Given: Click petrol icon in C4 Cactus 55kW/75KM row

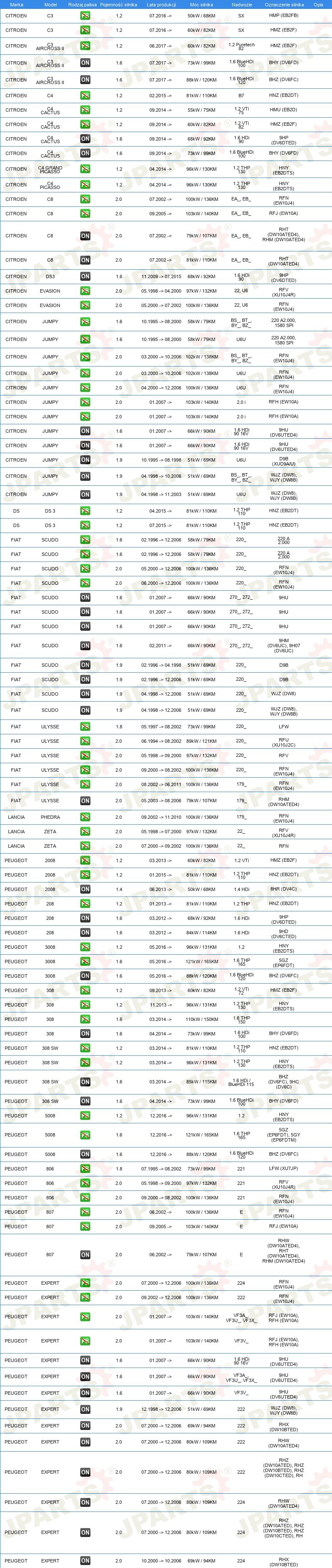Looking at the screenshot, I should 85,110.
